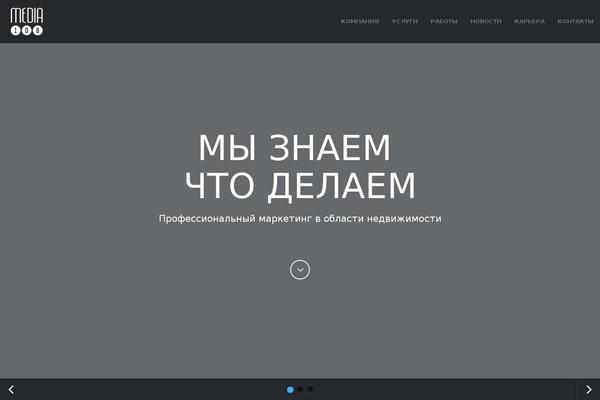Select the first blue slider dot
Viewport: 600px width, 400px height.
(290, 390)
